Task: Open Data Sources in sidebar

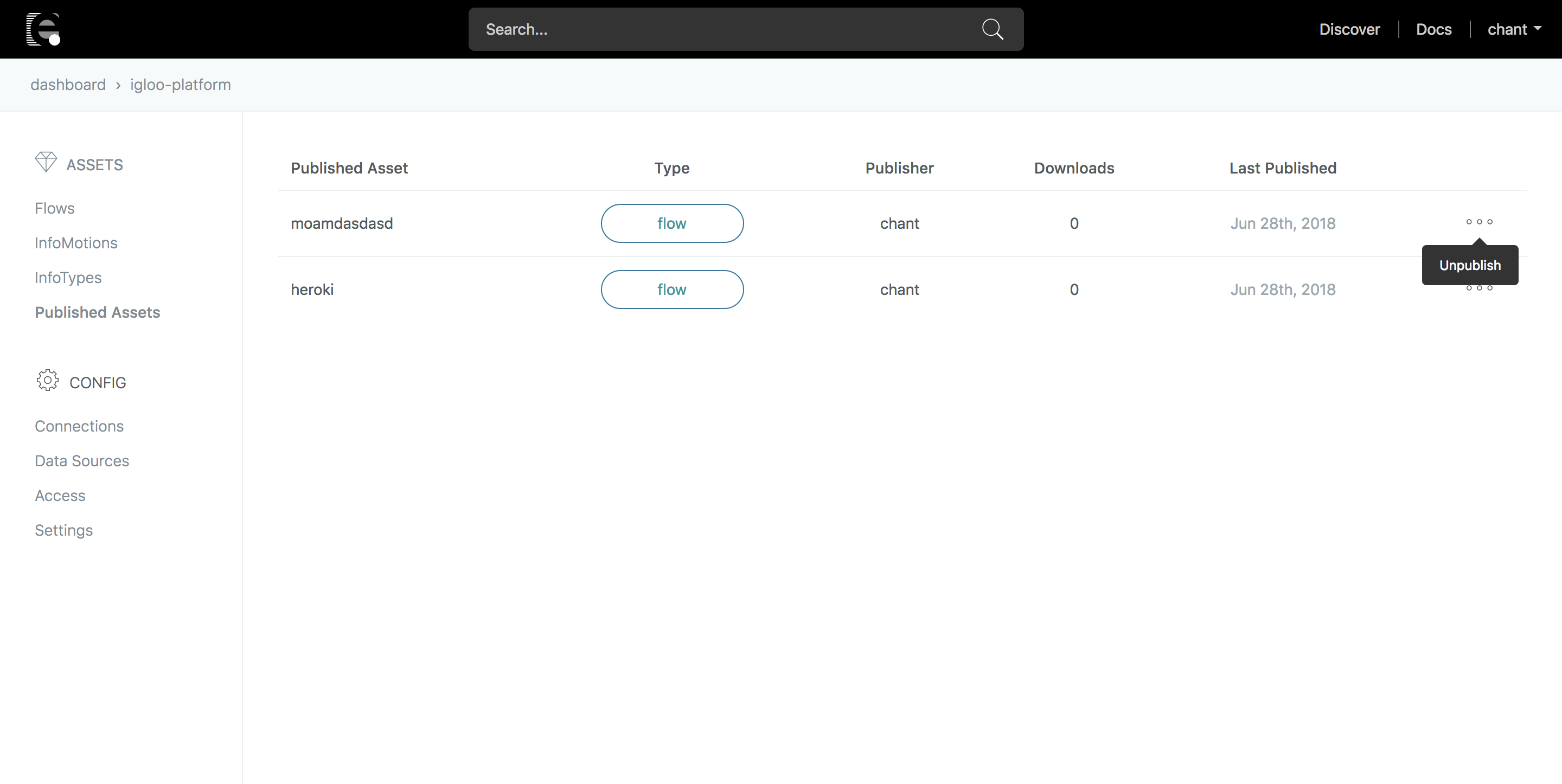Action: coord(82,461)
